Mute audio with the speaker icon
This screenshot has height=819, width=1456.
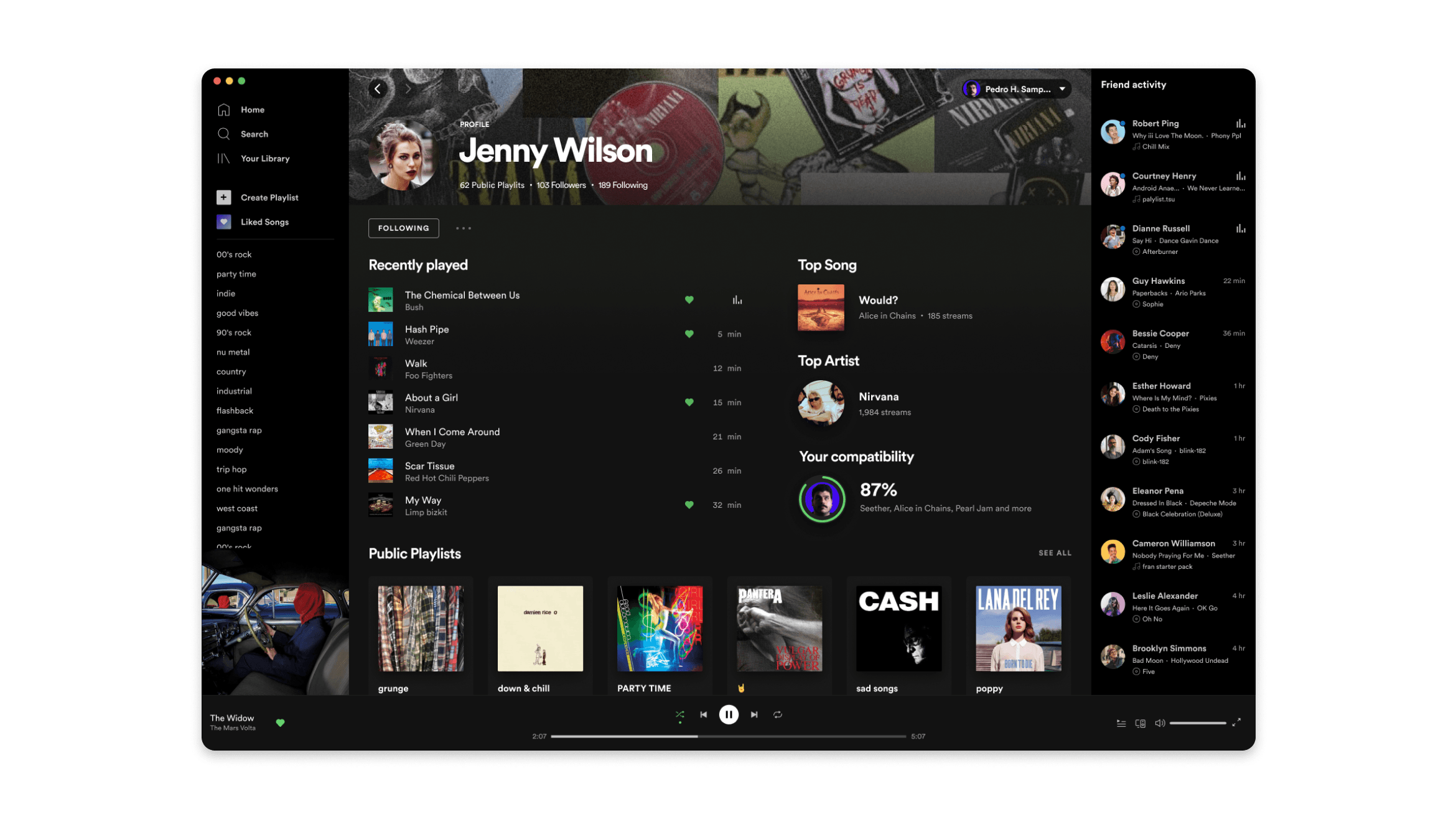[x=1160, y=723]
